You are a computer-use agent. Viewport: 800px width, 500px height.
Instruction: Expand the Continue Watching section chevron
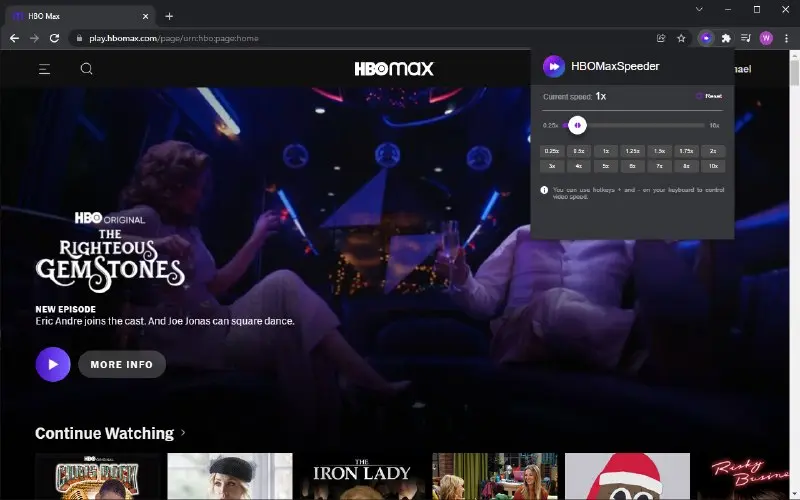pyautogui.click(x=183, y=433)
